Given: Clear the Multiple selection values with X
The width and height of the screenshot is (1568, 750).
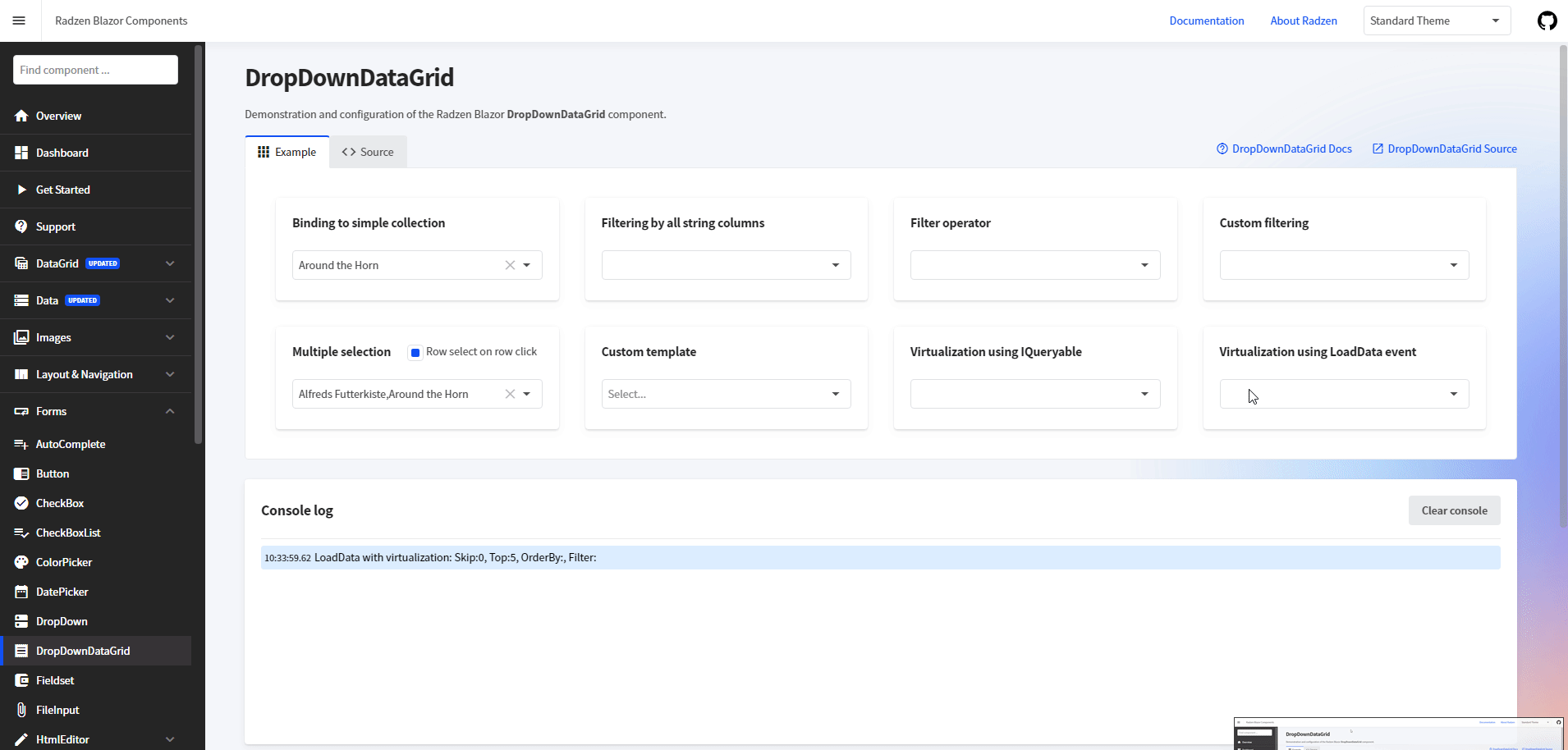Looking at the screenshot, I should [509, 394].
